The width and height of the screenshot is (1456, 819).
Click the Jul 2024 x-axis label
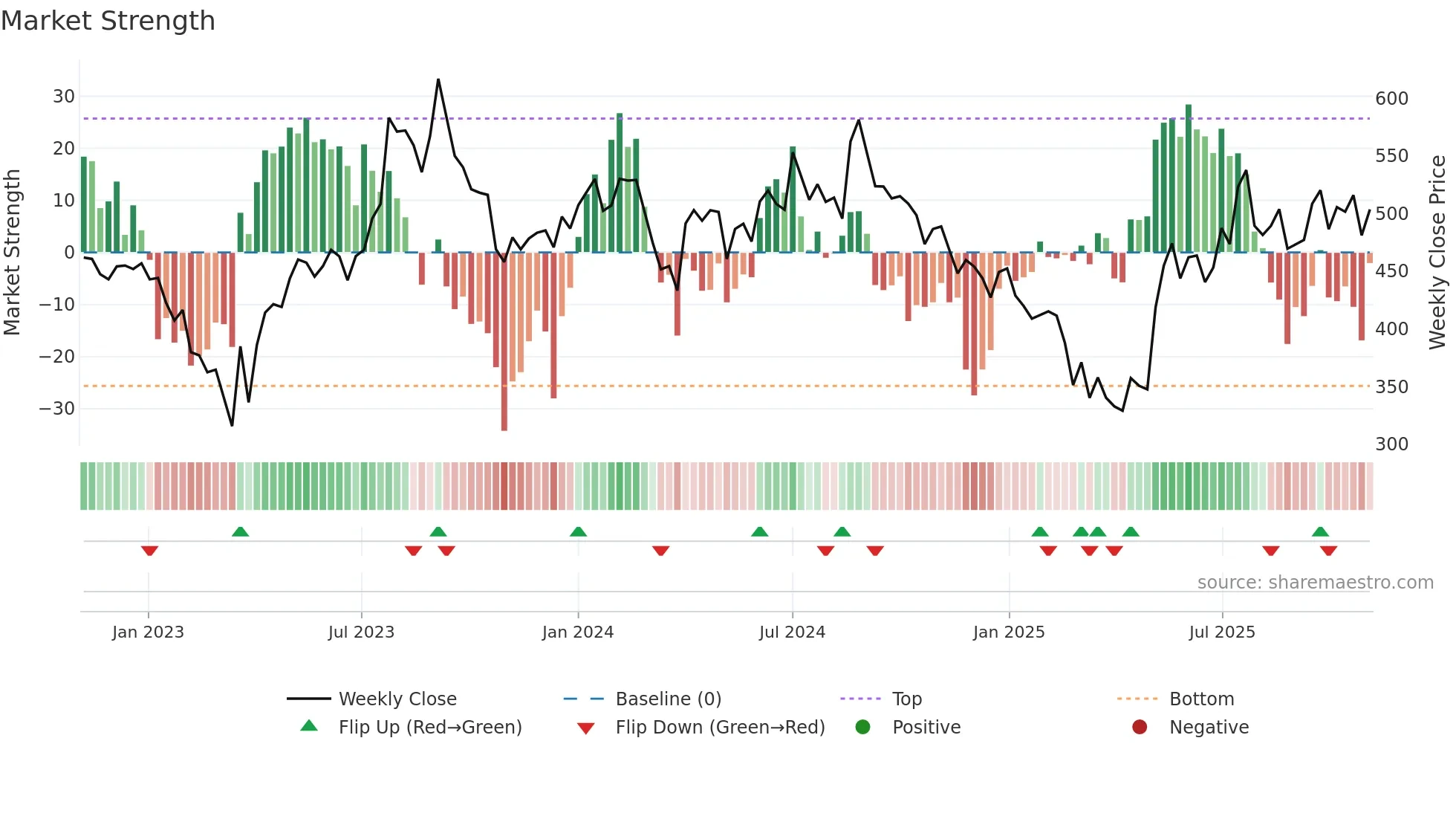point(792,632)
